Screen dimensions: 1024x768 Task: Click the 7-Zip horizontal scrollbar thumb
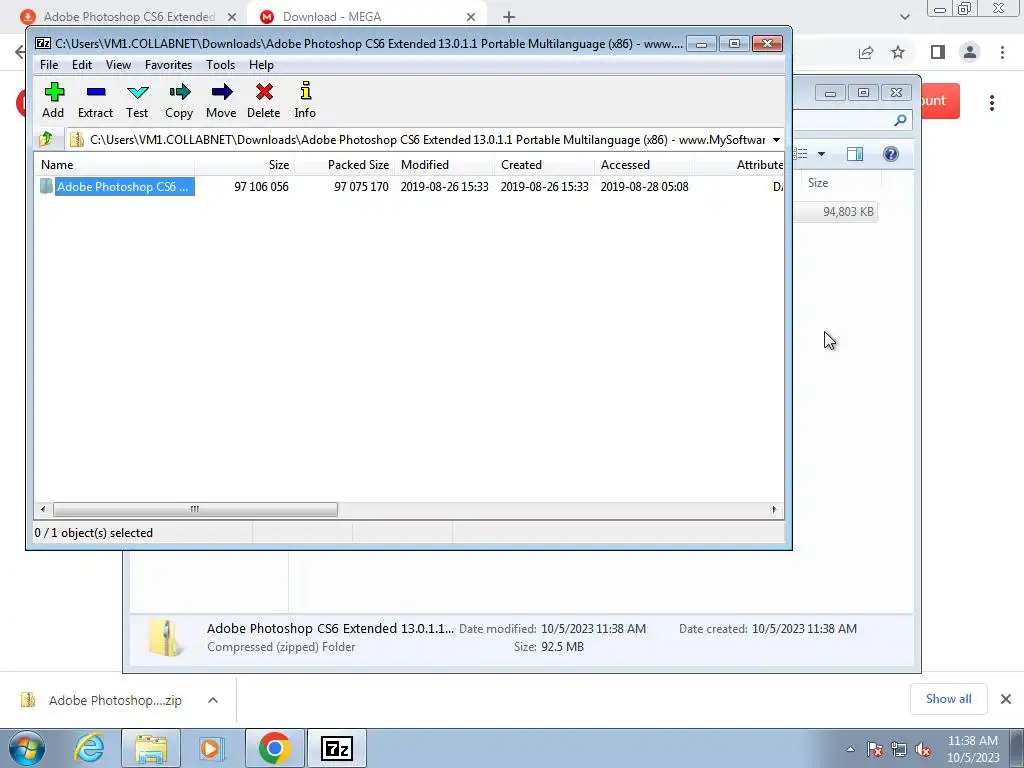tap(195, 509)
